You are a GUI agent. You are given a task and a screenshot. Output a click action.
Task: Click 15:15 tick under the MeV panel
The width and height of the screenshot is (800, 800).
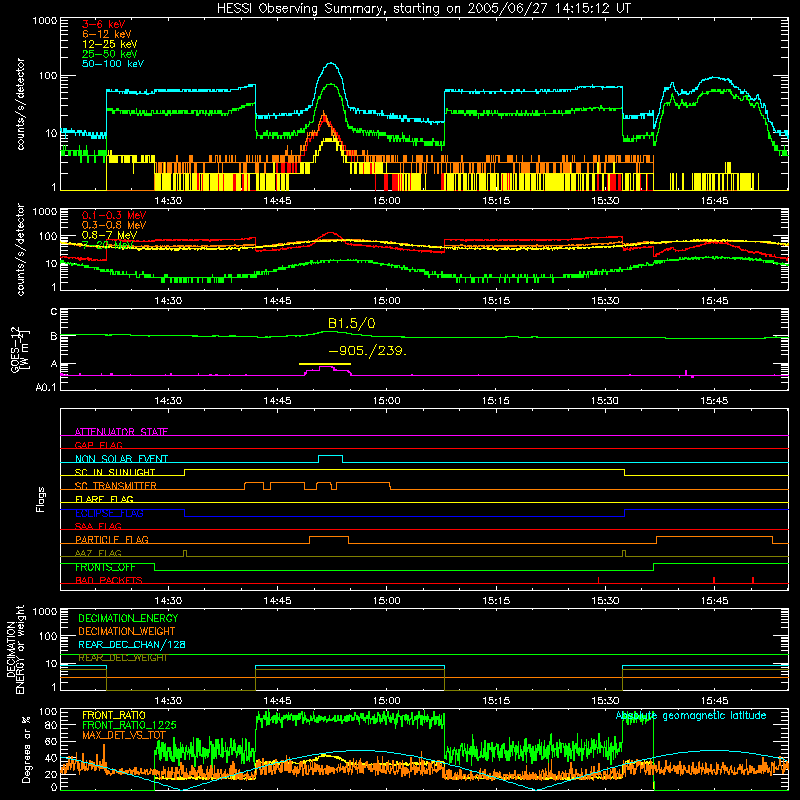click(x=496, y=301)
